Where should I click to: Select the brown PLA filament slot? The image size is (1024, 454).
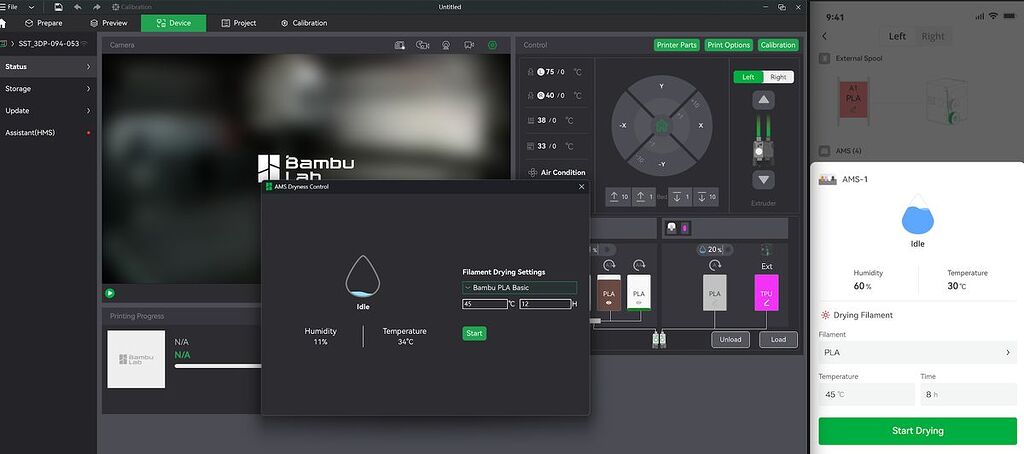609,292
